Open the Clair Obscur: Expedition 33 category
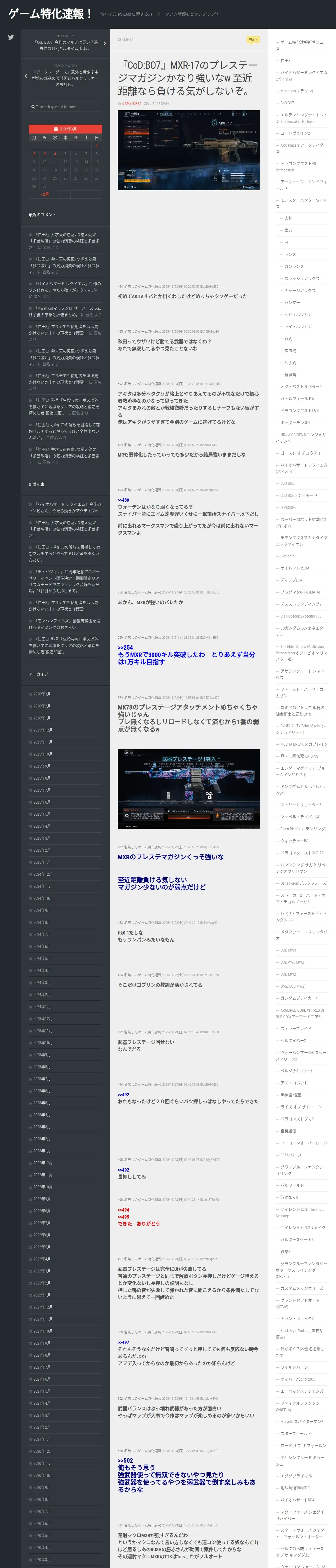This screenshot has width=336, height=1568. coord(301,616)
